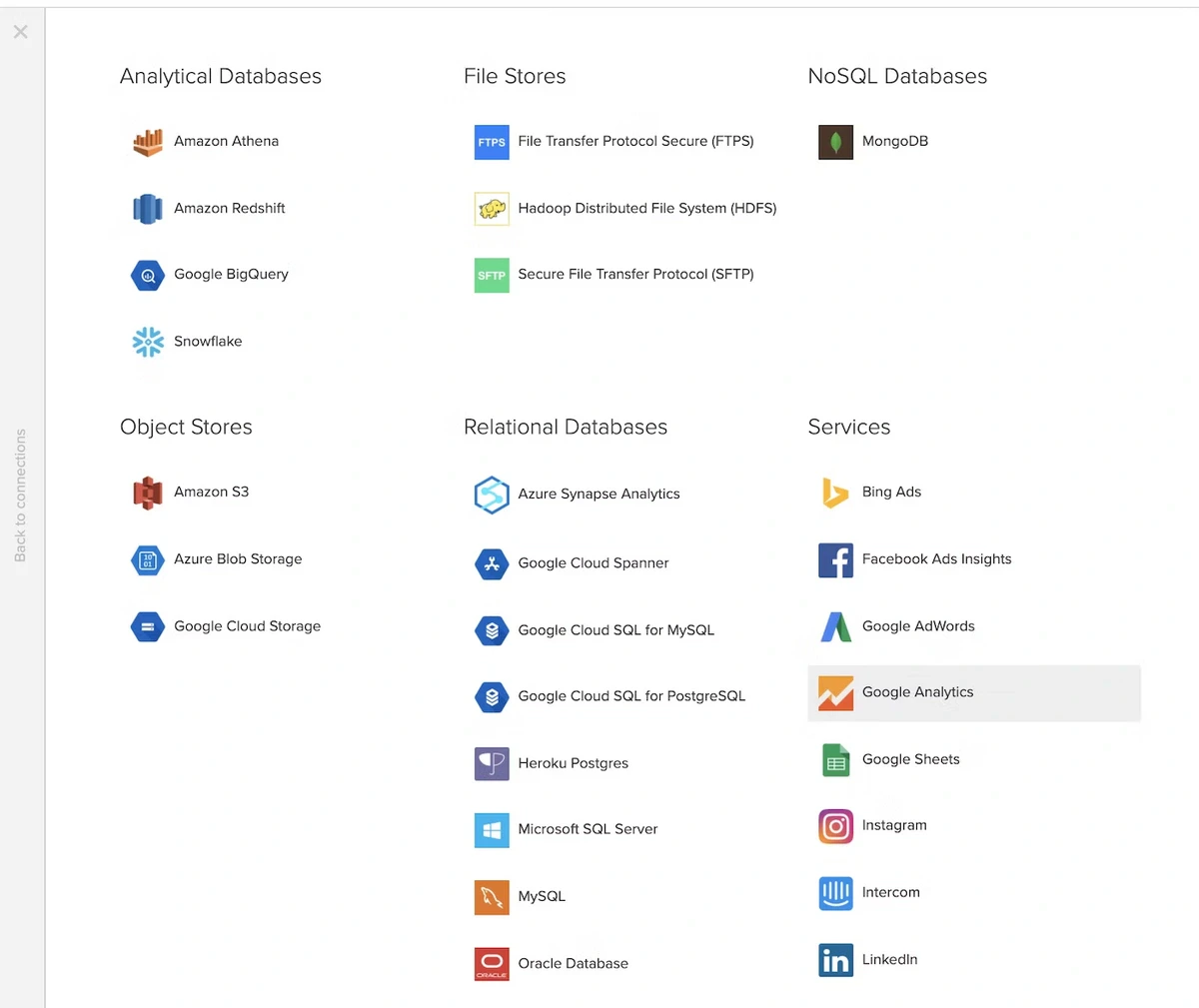Open the highlighted Google Analytics label
1199x1008 pixels.
pos(917,692)
